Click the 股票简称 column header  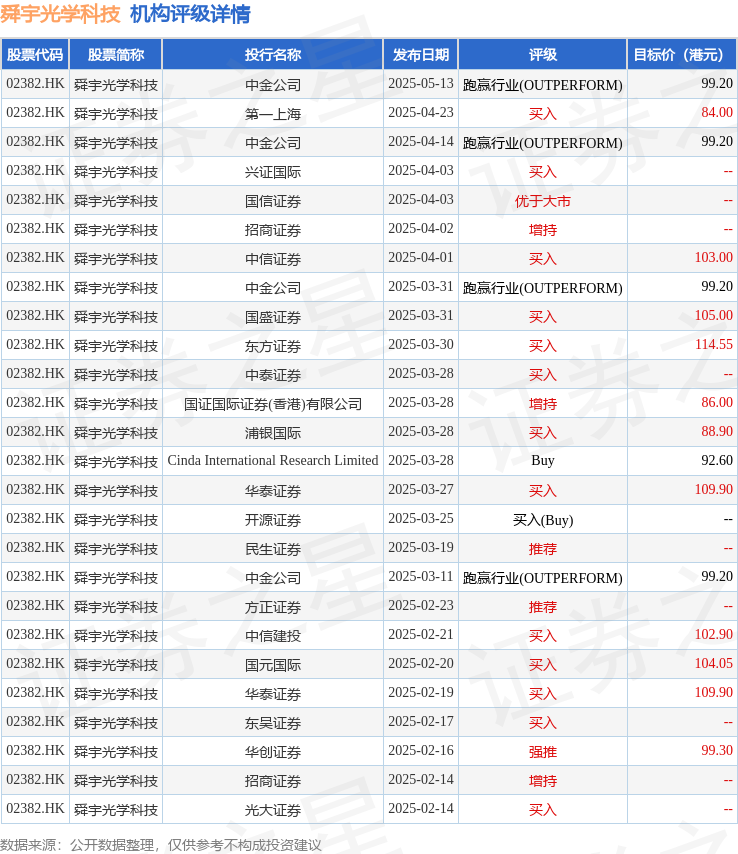click(x=116, y=54)
